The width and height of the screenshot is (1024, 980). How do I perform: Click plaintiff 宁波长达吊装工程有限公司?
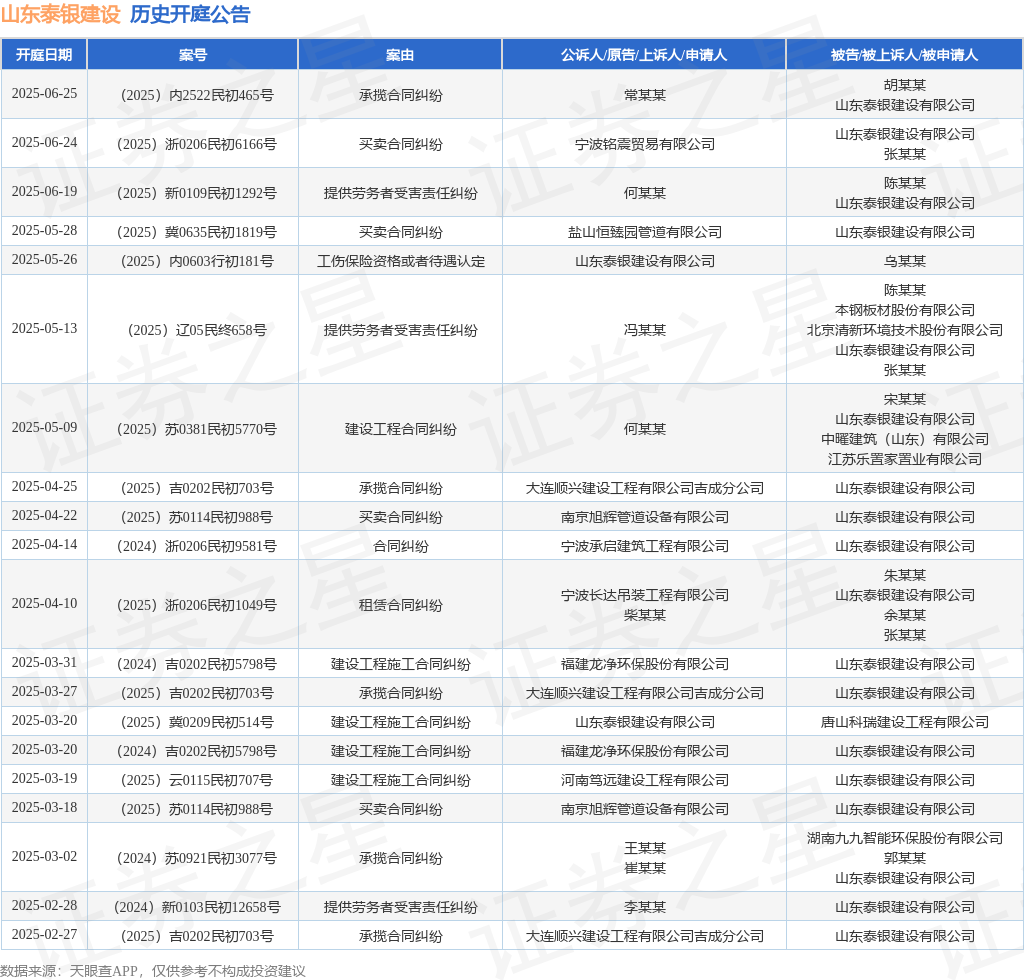click(645, 595)
